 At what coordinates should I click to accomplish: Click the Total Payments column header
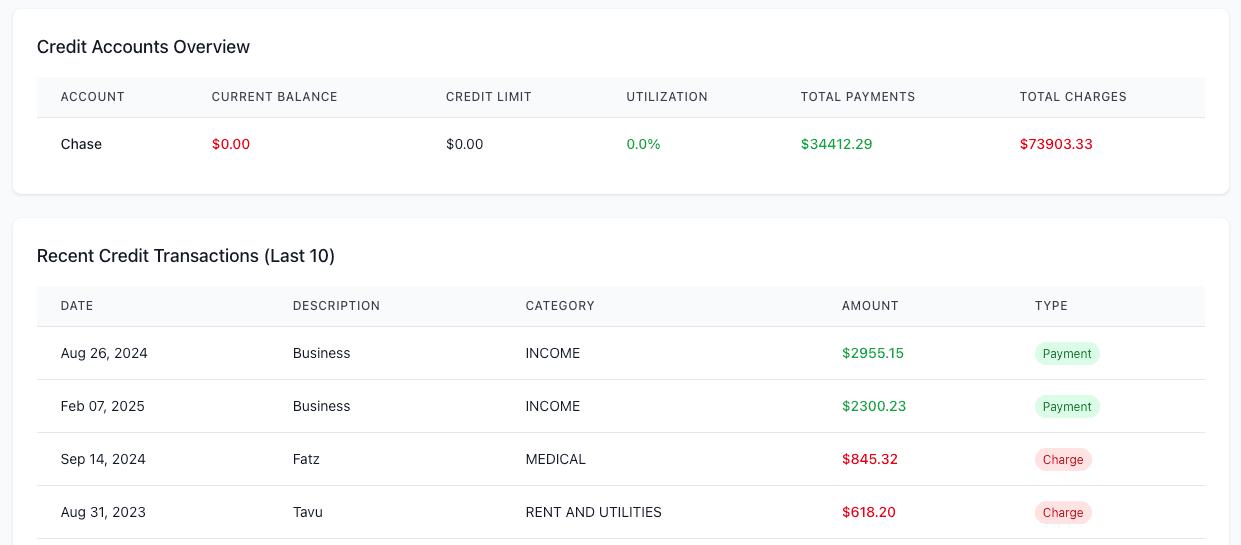[x=857, y=97]
